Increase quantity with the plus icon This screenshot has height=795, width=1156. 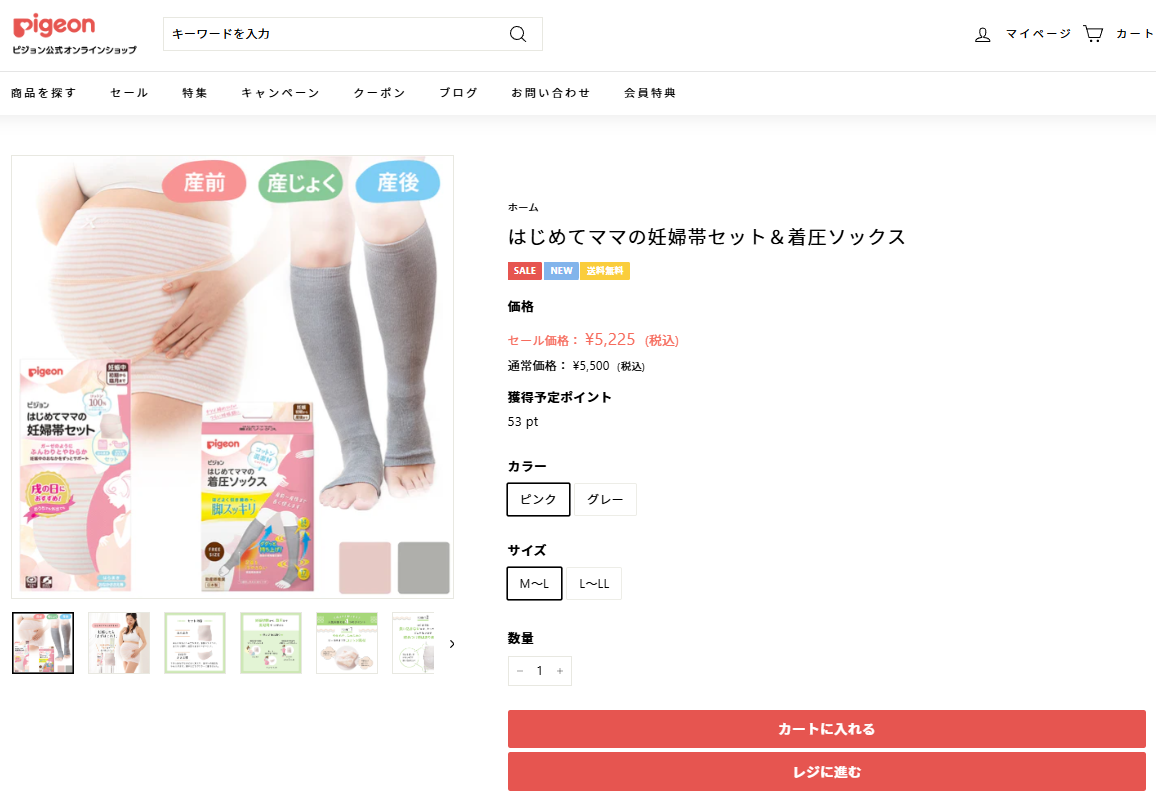tap(560, 670)
